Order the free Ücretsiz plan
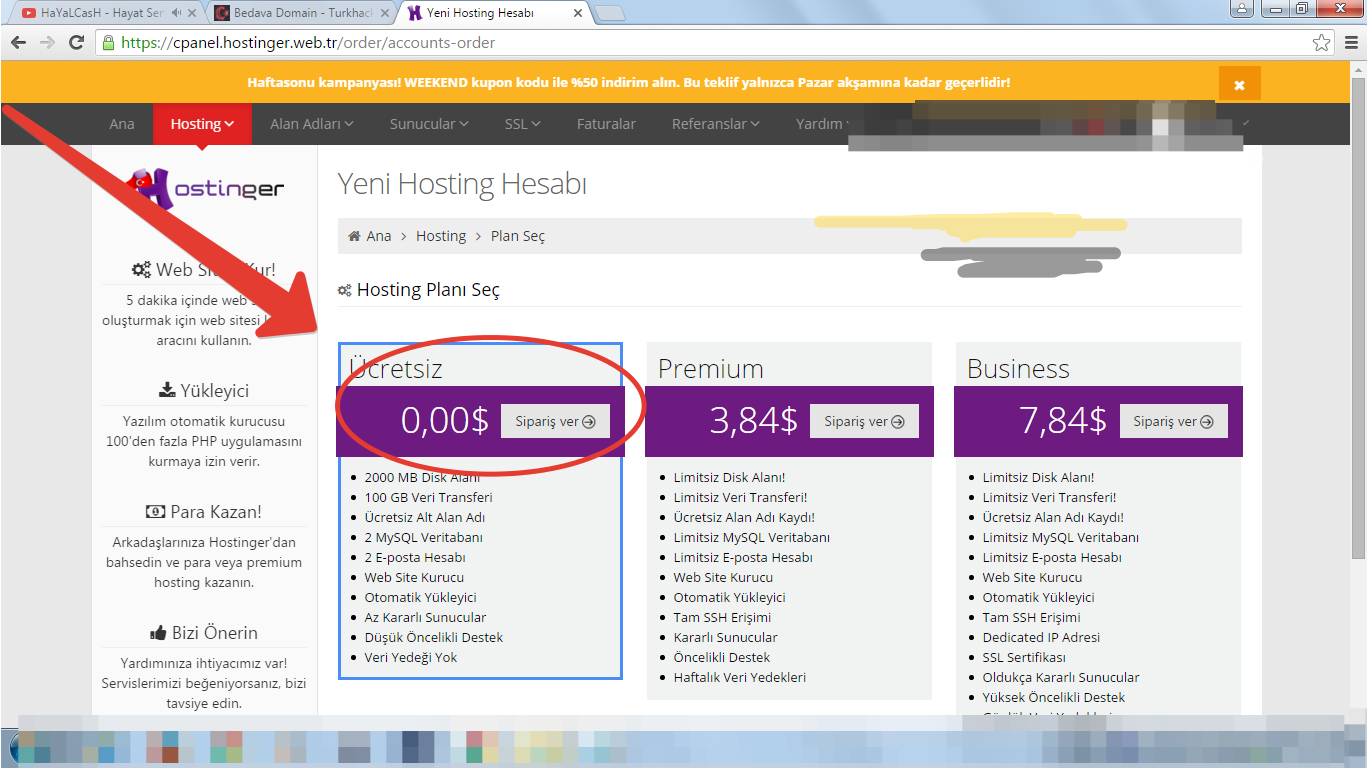 click(x=555, y=421)
